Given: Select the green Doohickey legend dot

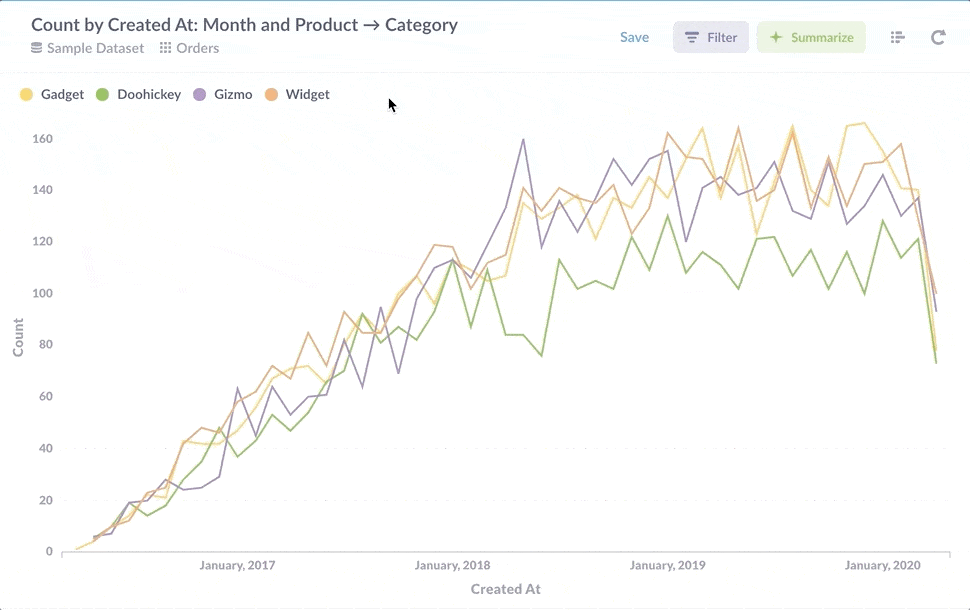Looking at the screenshot, I should pyautogui.click(x=102, y=95).
